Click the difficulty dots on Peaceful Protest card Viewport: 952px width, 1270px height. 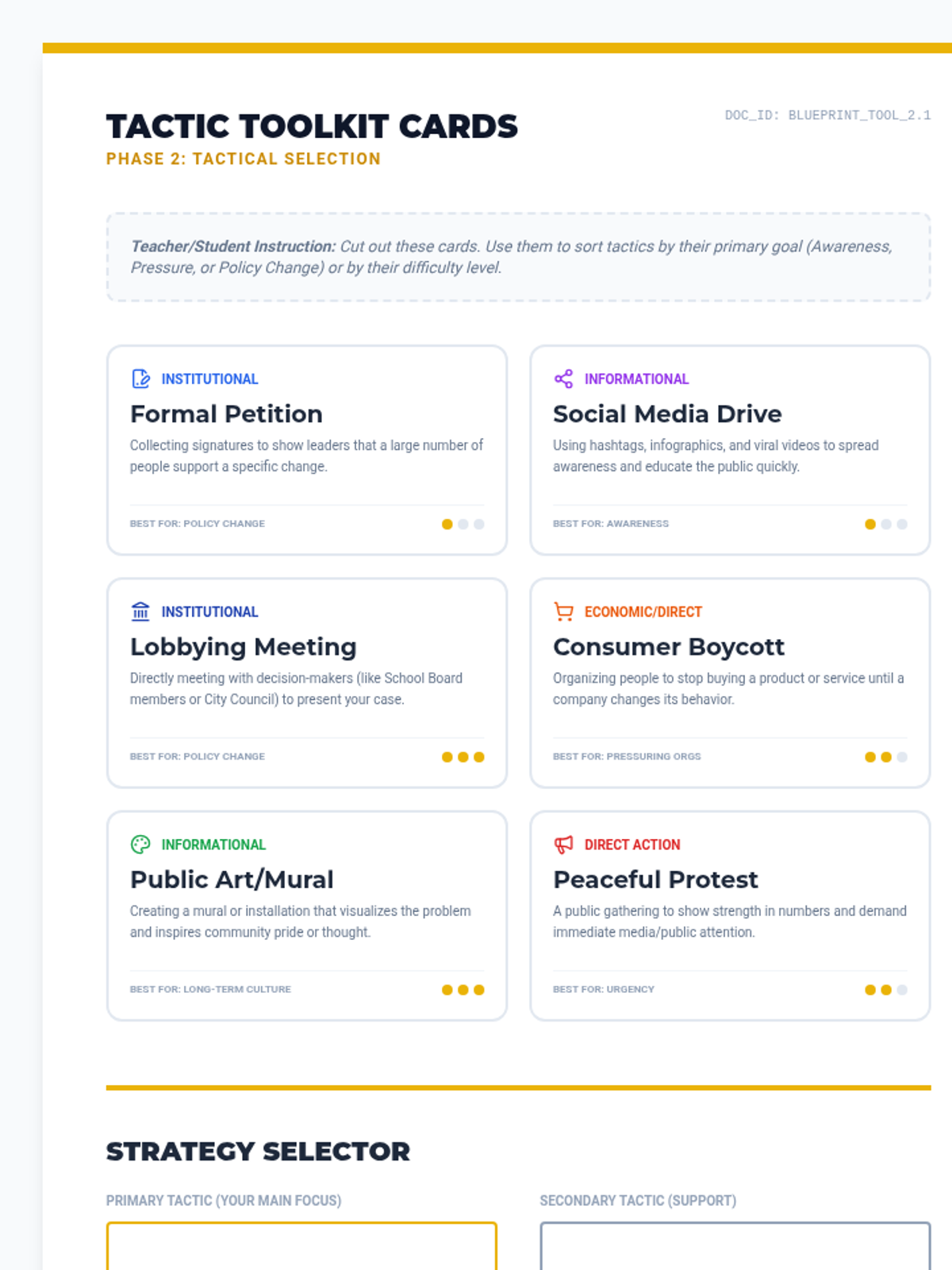coord(886,990)
